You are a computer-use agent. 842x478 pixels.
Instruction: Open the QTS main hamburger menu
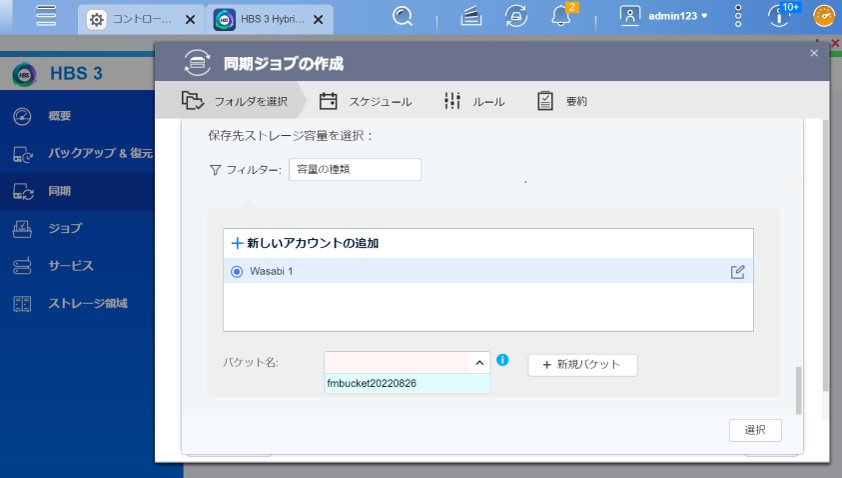pyautogui.click(x=45, y=17)
